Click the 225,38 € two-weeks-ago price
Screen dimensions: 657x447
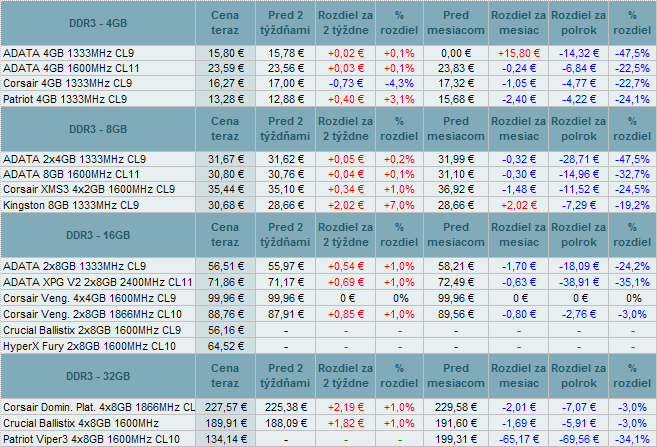pyautogui.click(x=285, y=407)
